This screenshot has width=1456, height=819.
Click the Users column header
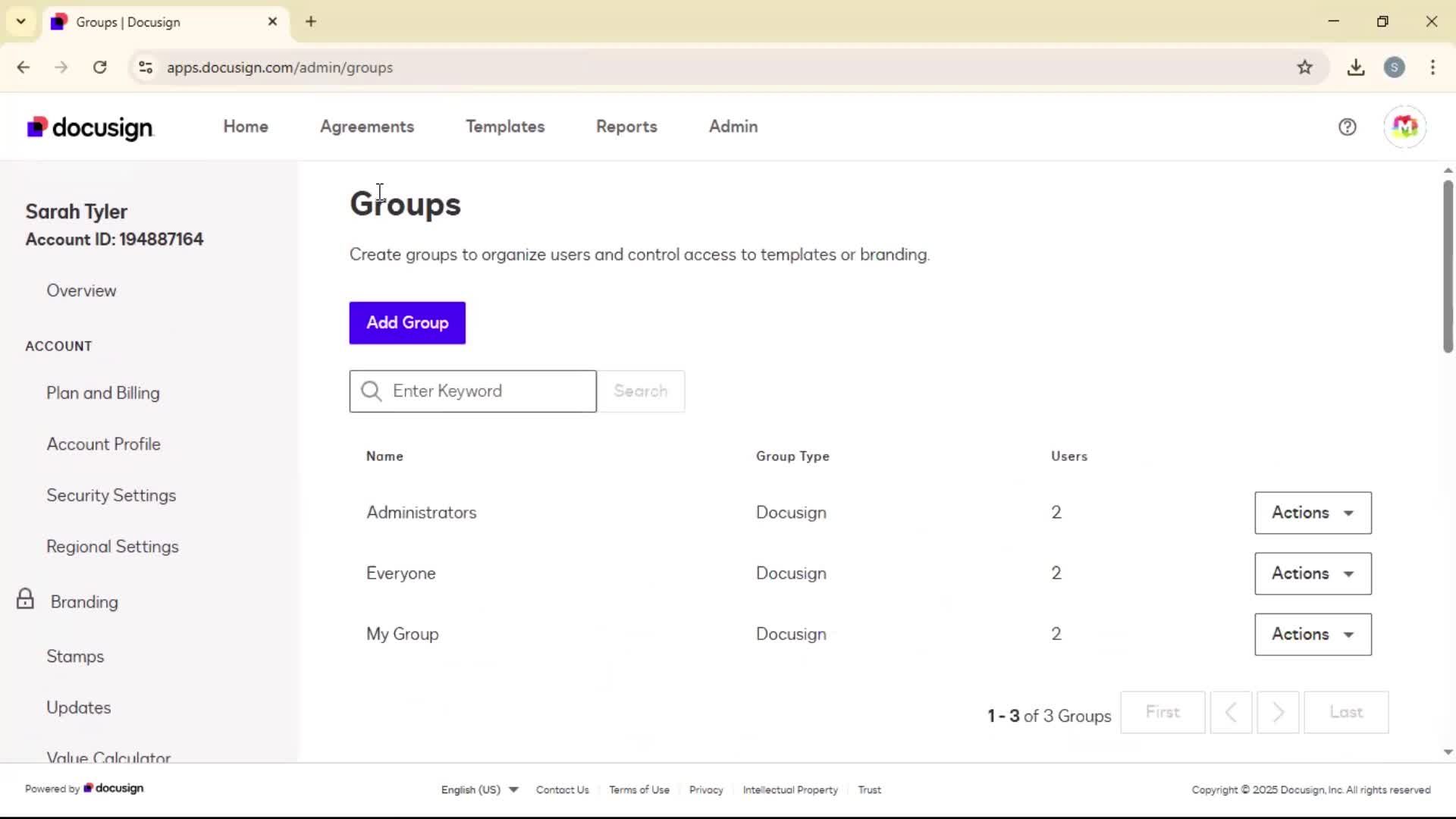(x=1069, y=457)
